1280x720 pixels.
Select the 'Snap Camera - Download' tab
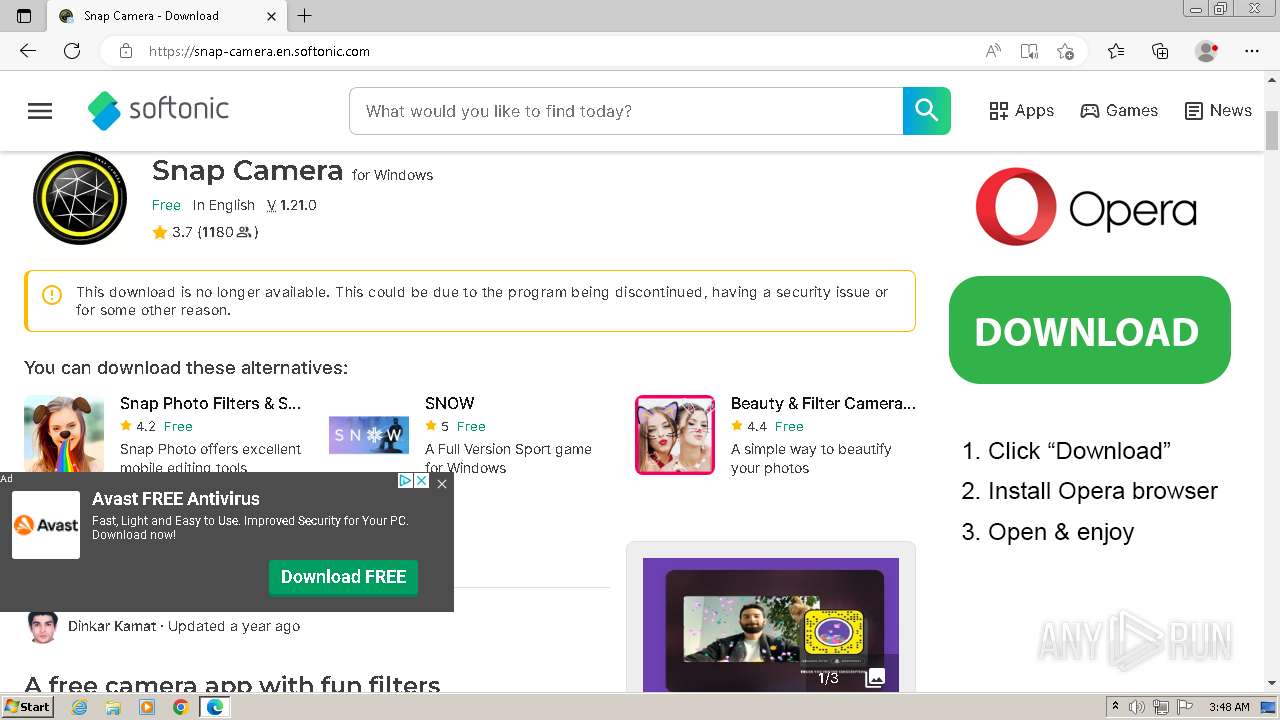point(167,16)
